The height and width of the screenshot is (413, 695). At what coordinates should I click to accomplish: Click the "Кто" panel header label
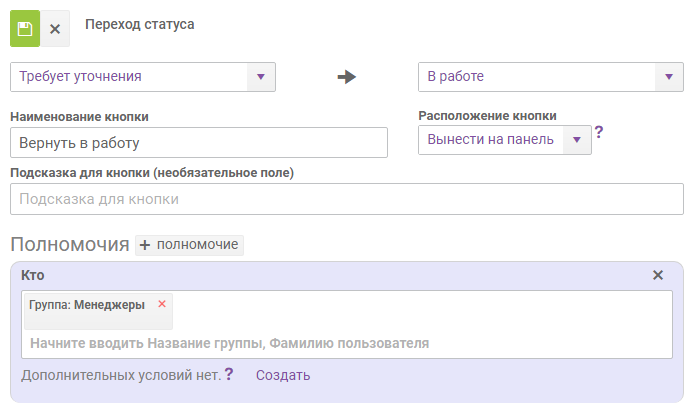point(33,275)
